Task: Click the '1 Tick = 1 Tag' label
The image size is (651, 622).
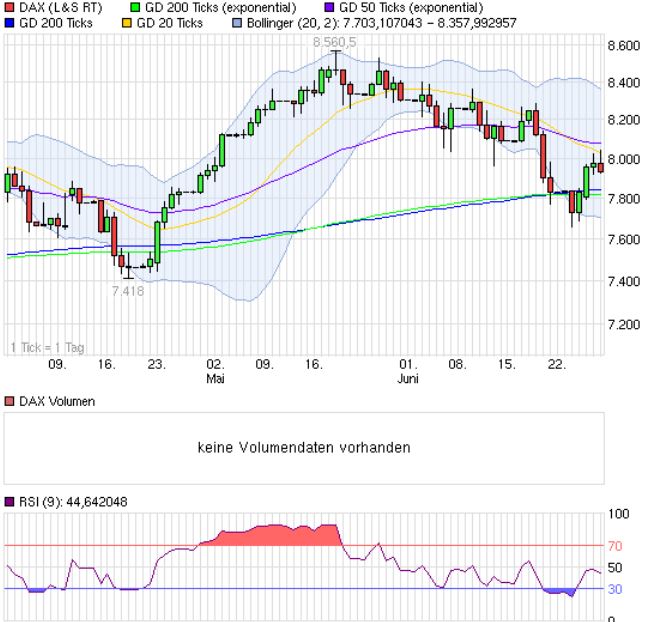Action: coord(47,347)
